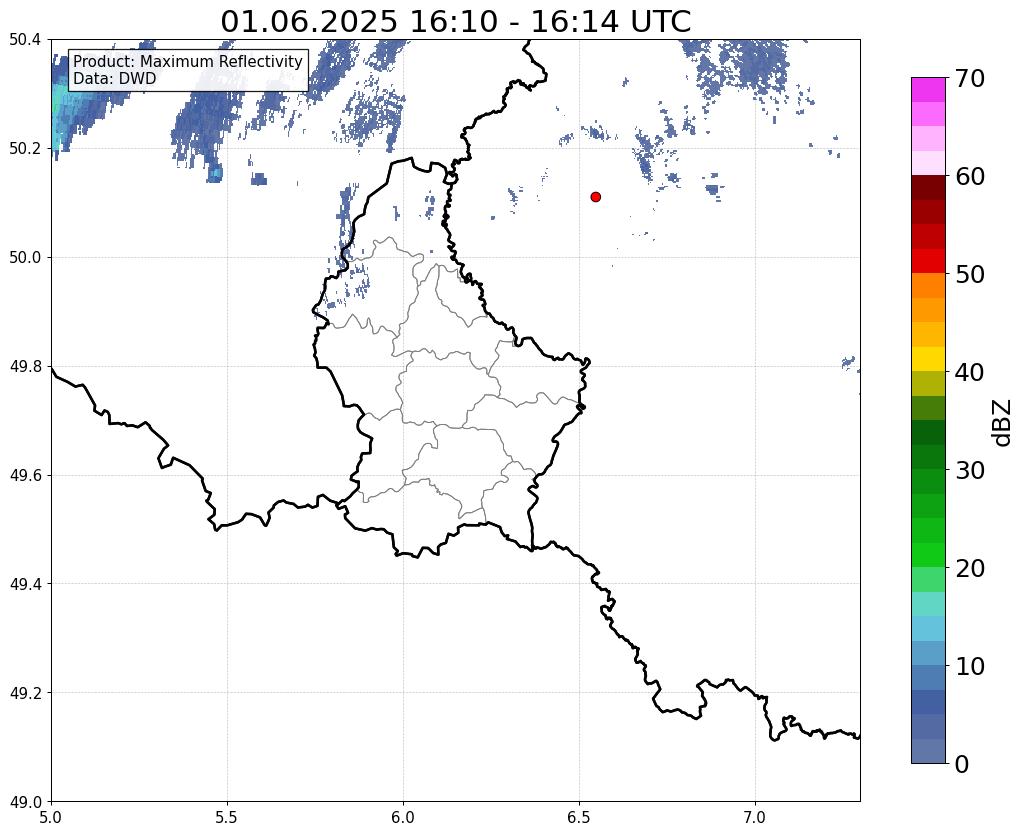1023x834 pixels.
Task: Click the x-axis longitude label 5.0
Action: click(x=51, y=817)
